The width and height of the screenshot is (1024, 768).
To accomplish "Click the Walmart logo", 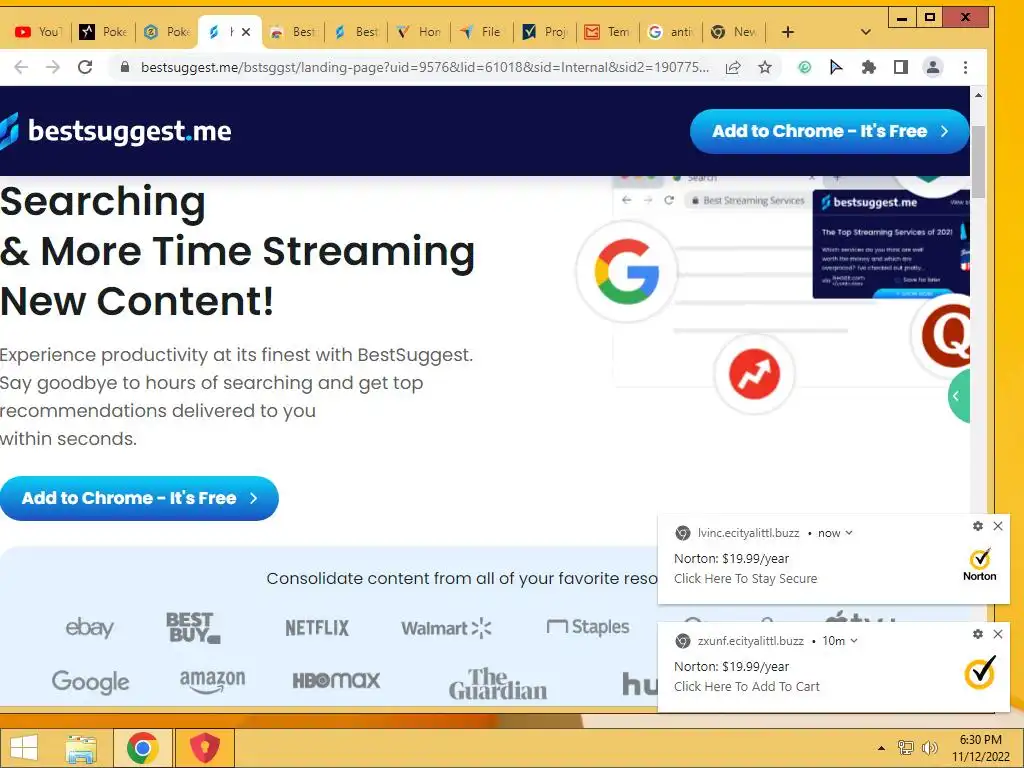I will pos(446,628).
